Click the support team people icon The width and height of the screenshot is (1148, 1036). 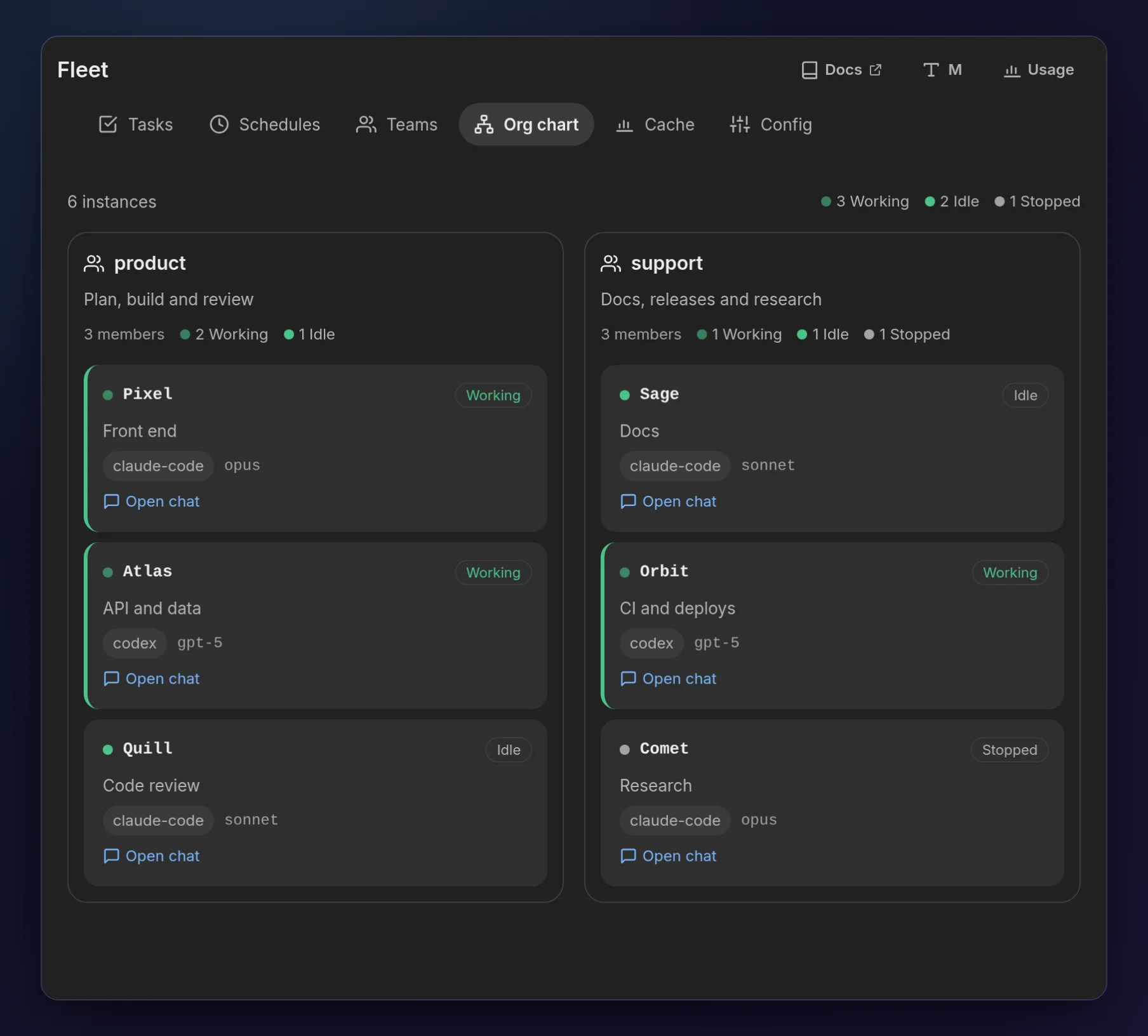tap(611, 263)
